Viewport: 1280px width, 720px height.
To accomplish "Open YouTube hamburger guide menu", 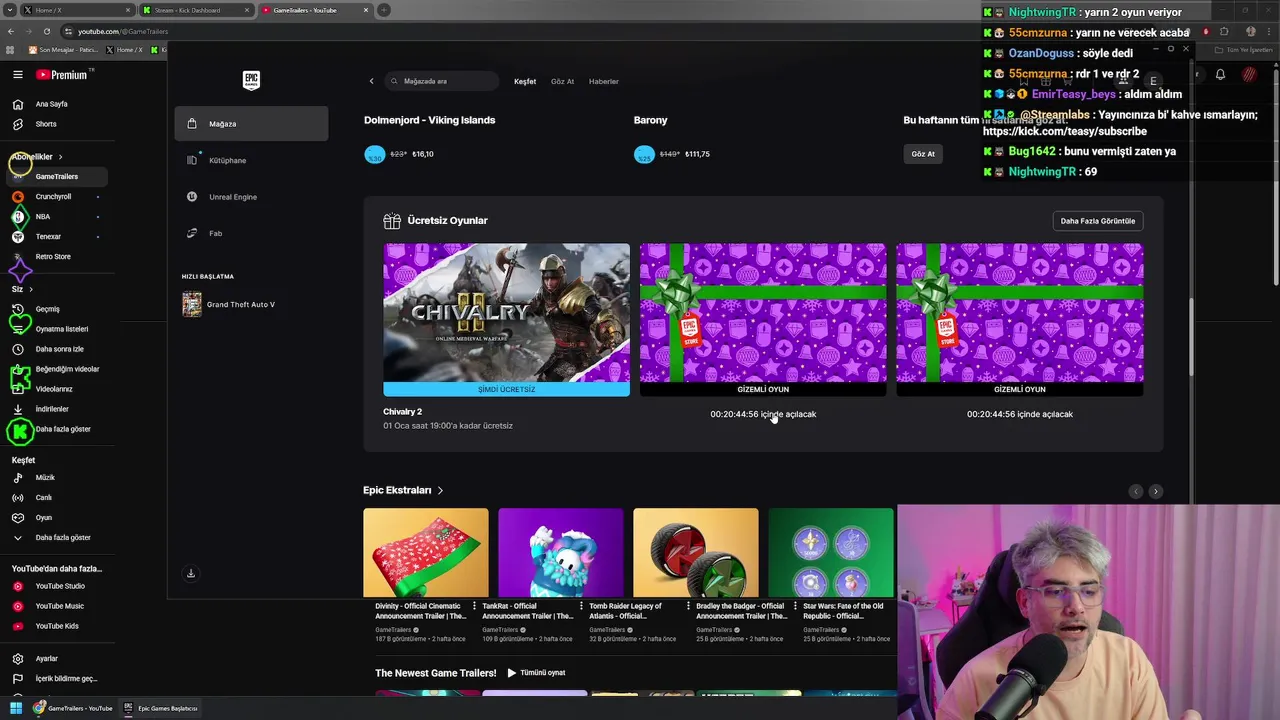I will (17, 75).
